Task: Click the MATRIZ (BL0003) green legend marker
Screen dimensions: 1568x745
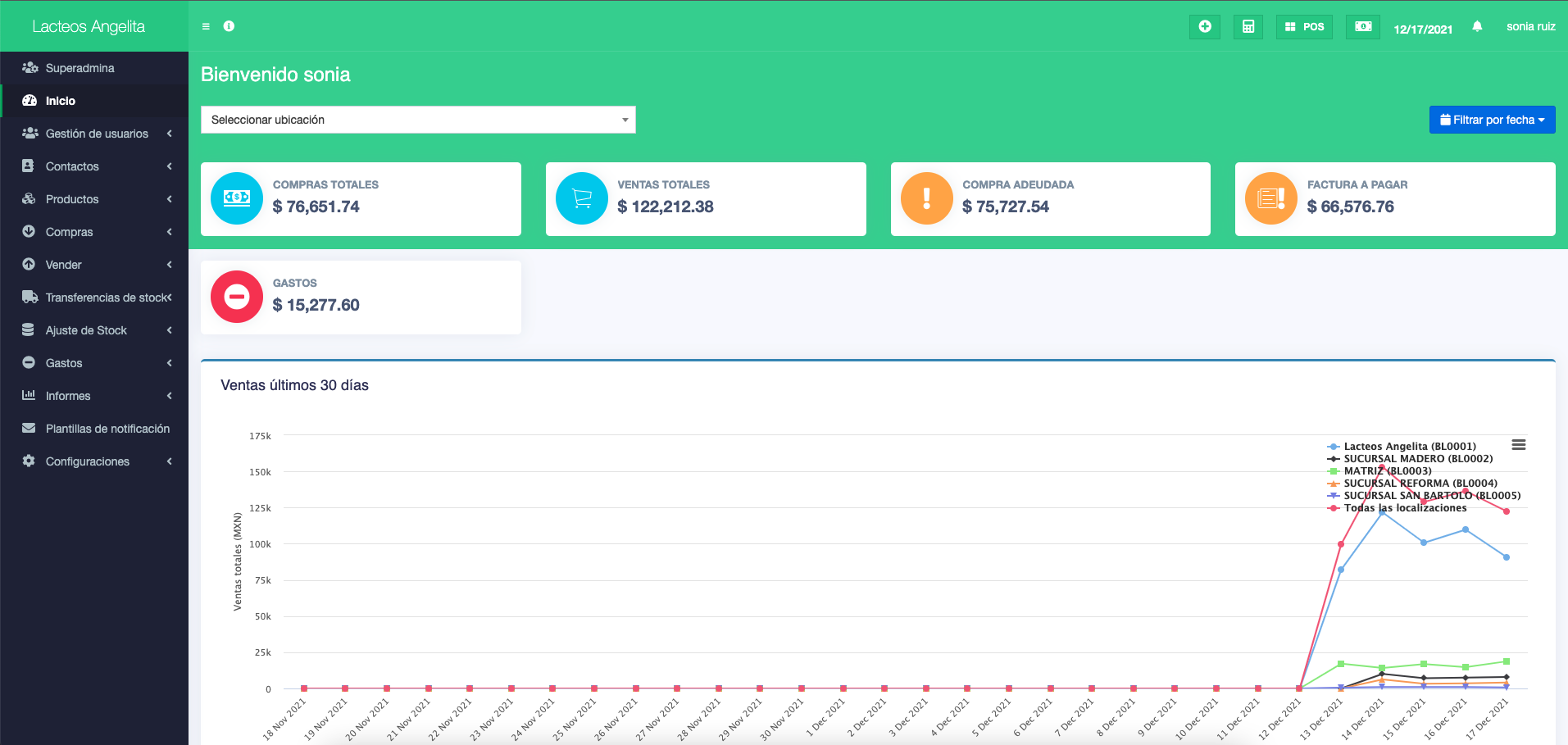Action: [1334, 471]
